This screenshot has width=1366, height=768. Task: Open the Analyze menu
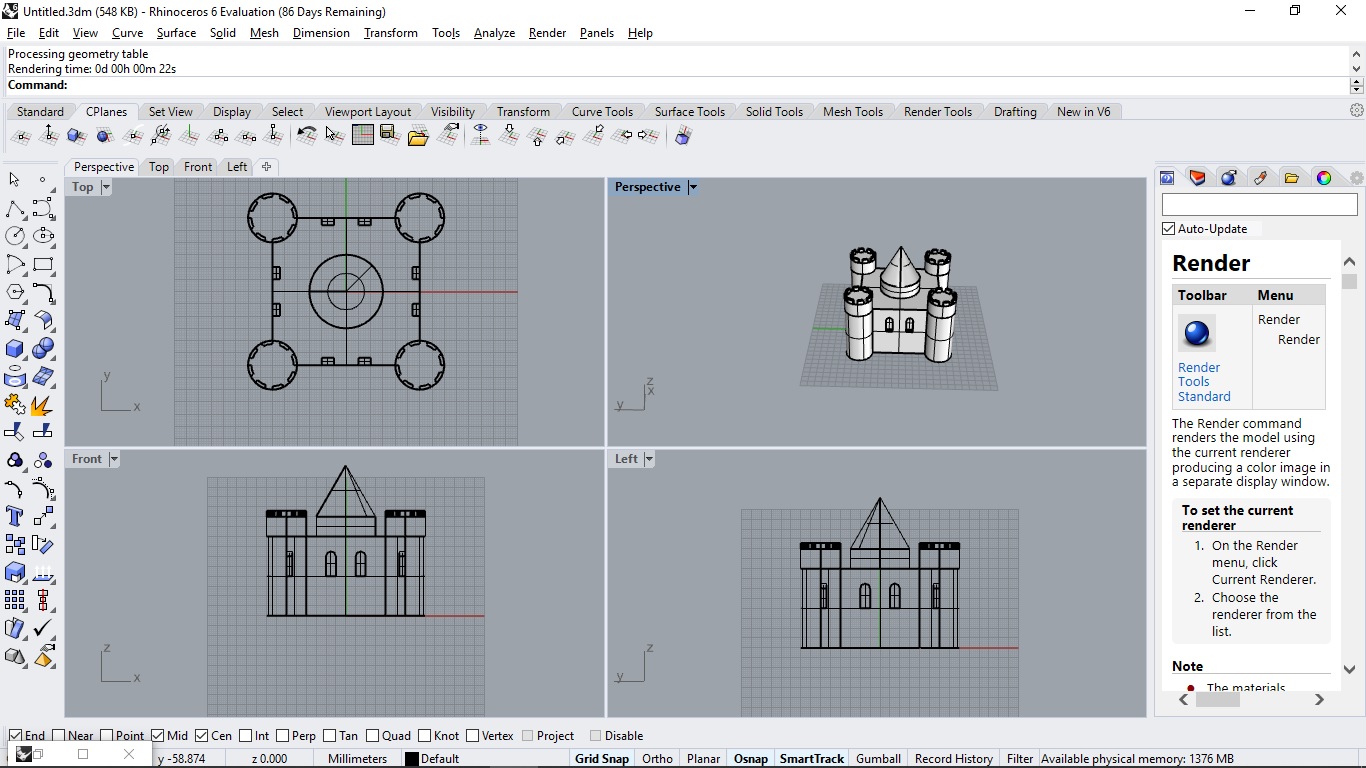tap(494, 33)
